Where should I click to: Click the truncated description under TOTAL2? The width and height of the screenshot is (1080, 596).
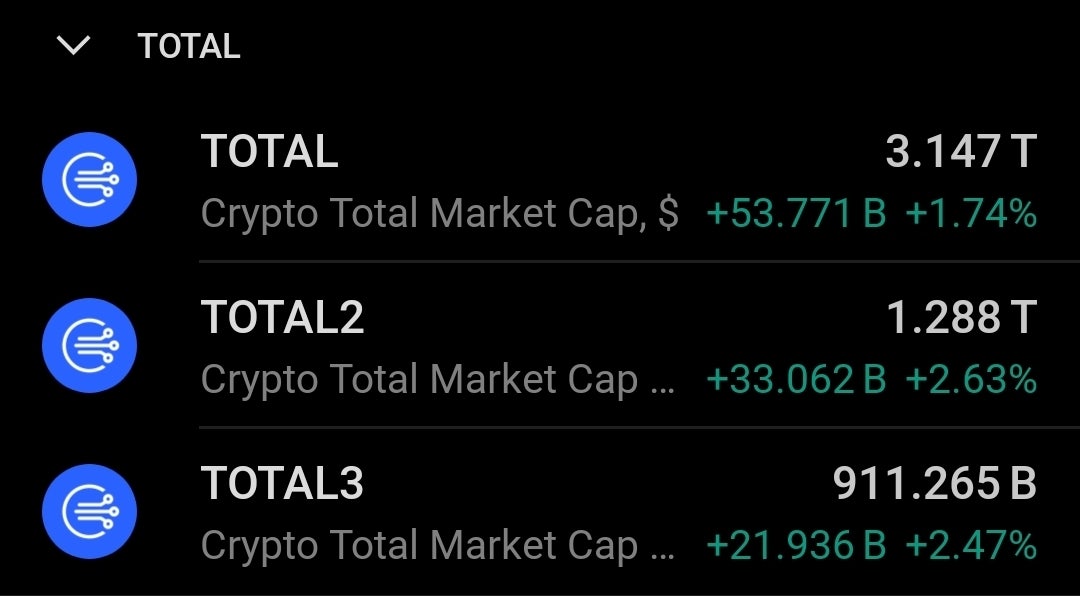click(438, 380)
